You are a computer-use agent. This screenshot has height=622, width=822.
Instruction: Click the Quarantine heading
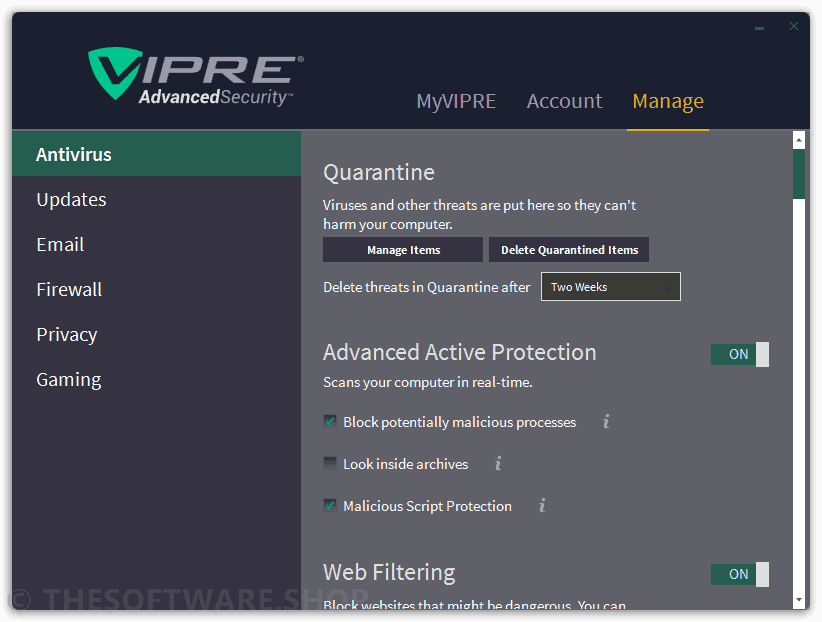coord(379,173)
